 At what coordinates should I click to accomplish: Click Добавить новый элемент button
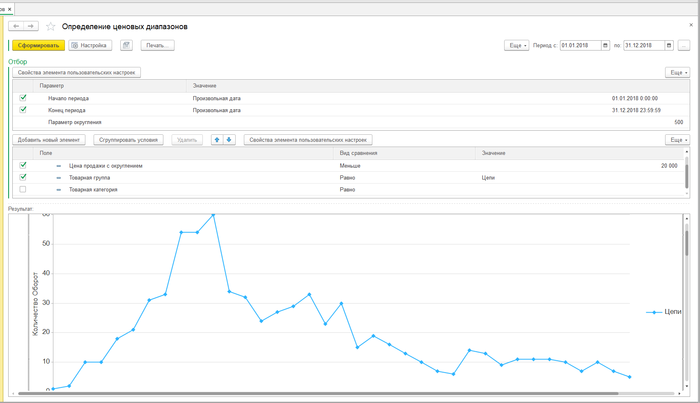coord(50,140)
